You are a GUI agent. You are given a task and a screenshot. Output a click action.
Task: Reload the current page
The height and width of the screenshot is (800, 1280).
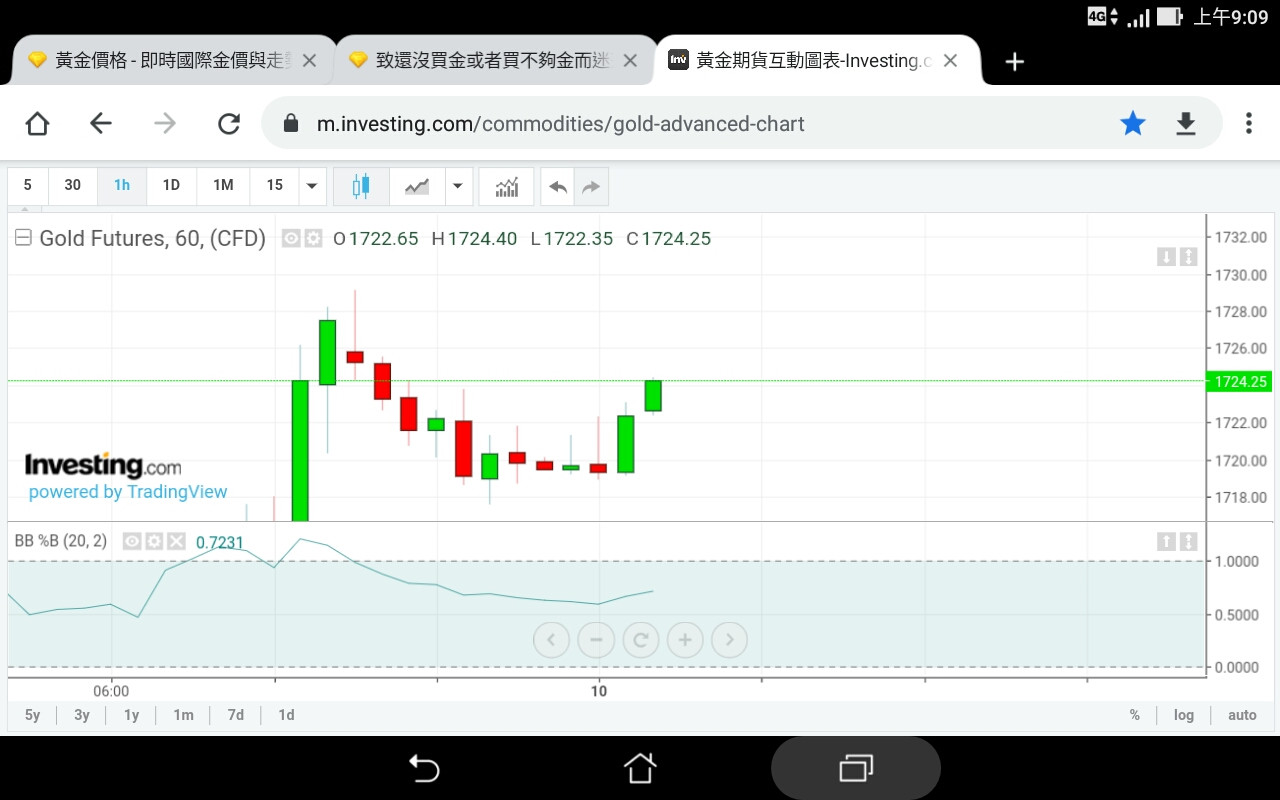point(229,123)
